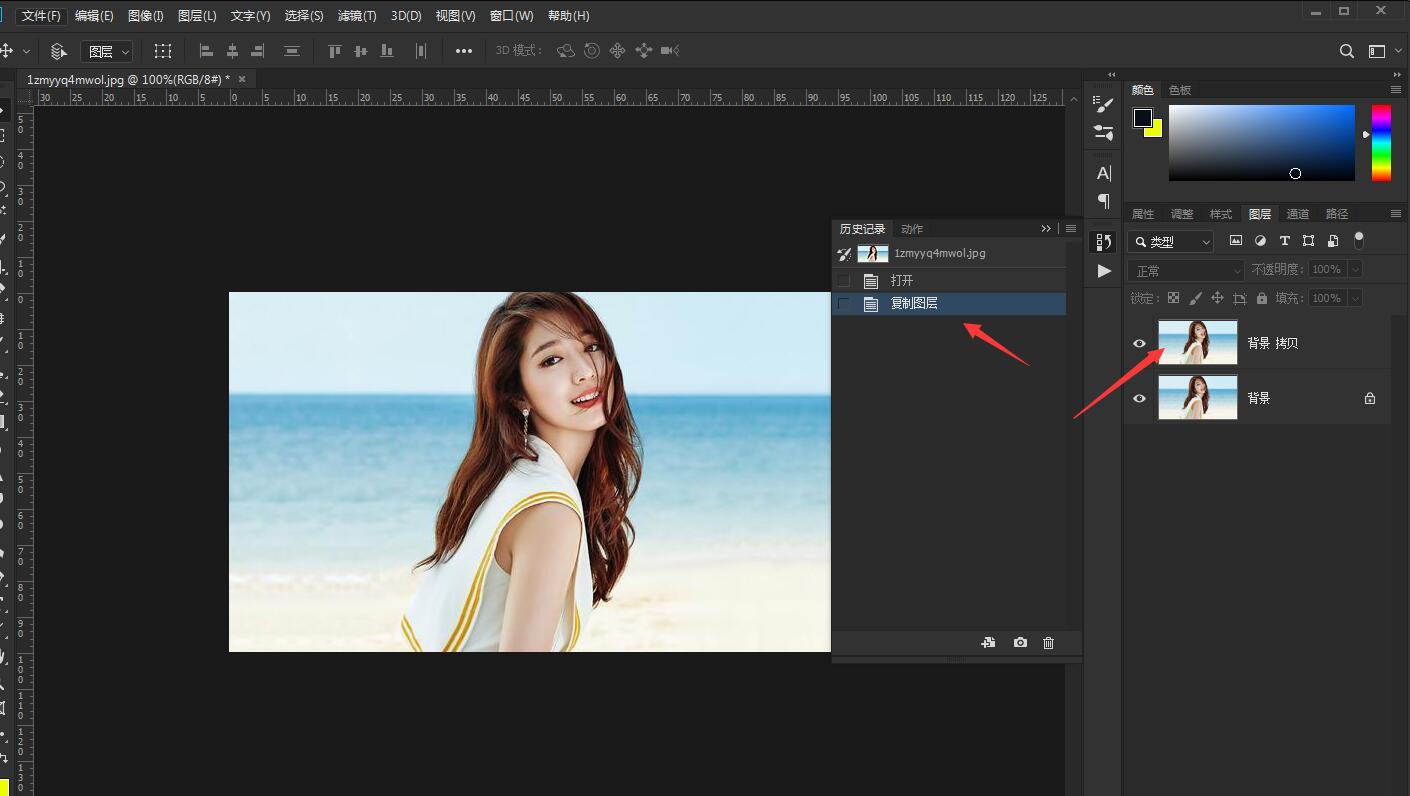Click the search magnifier icon in options bar
The image size is (1410, 796).
tap(1347, 51)
